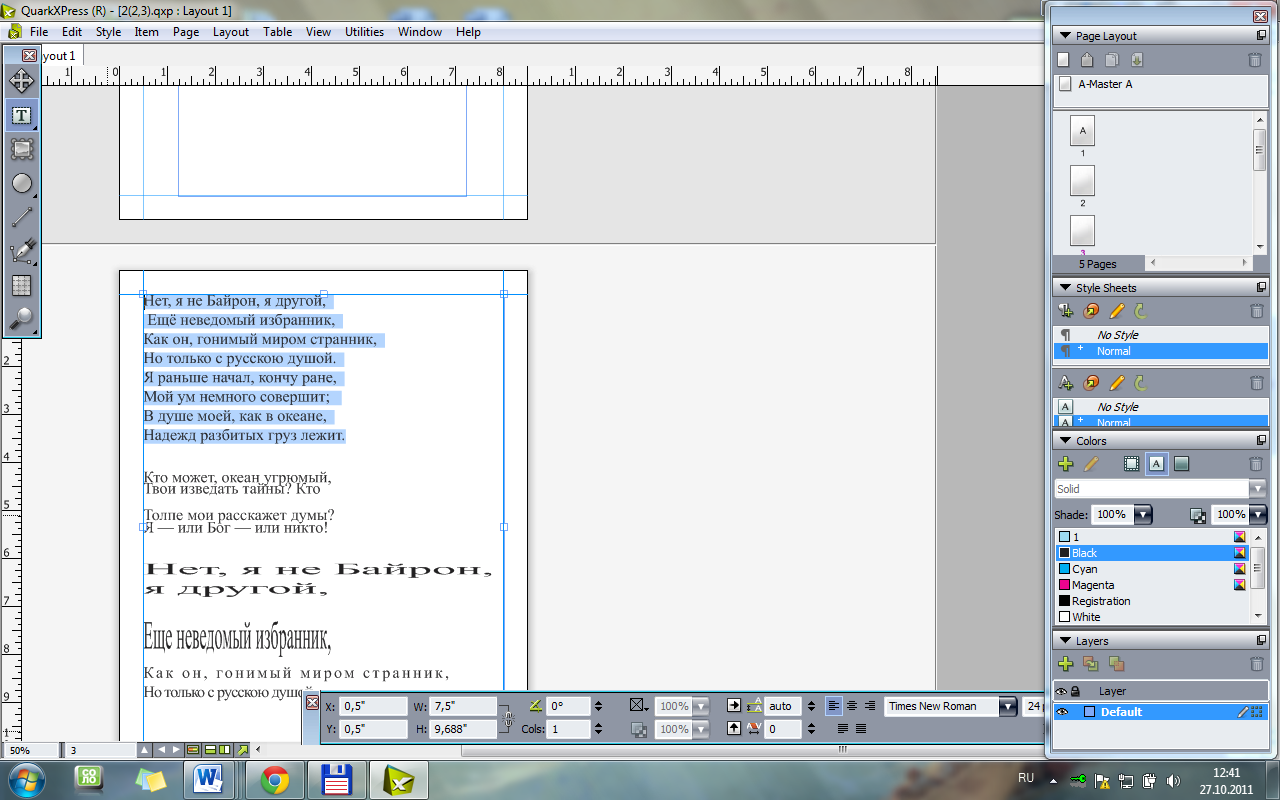Viewport: 1280px width, 800px height.
Task: Click the Page Layout trash icon
Action: point(1255,60)
